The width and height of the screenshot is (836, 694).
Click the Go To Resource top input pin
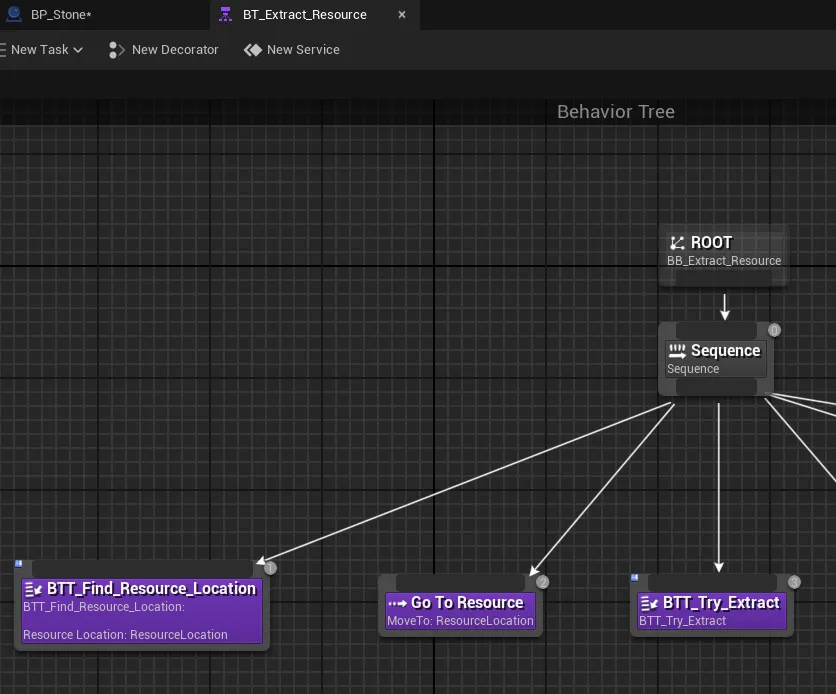[460, 583]
